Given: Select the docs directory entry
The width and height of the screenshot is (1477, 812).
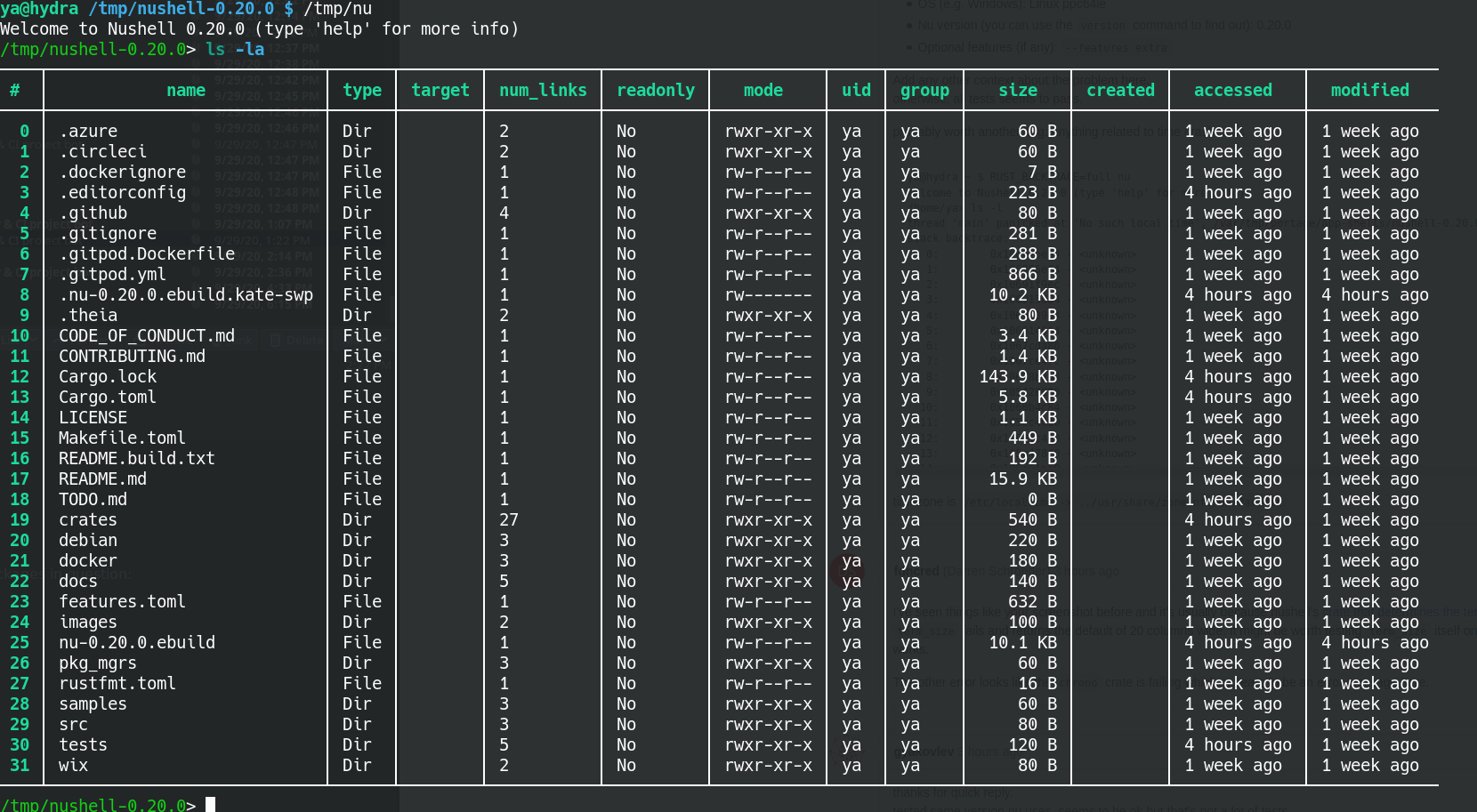Looking at the screenshot, I should (x=77, y=581).
